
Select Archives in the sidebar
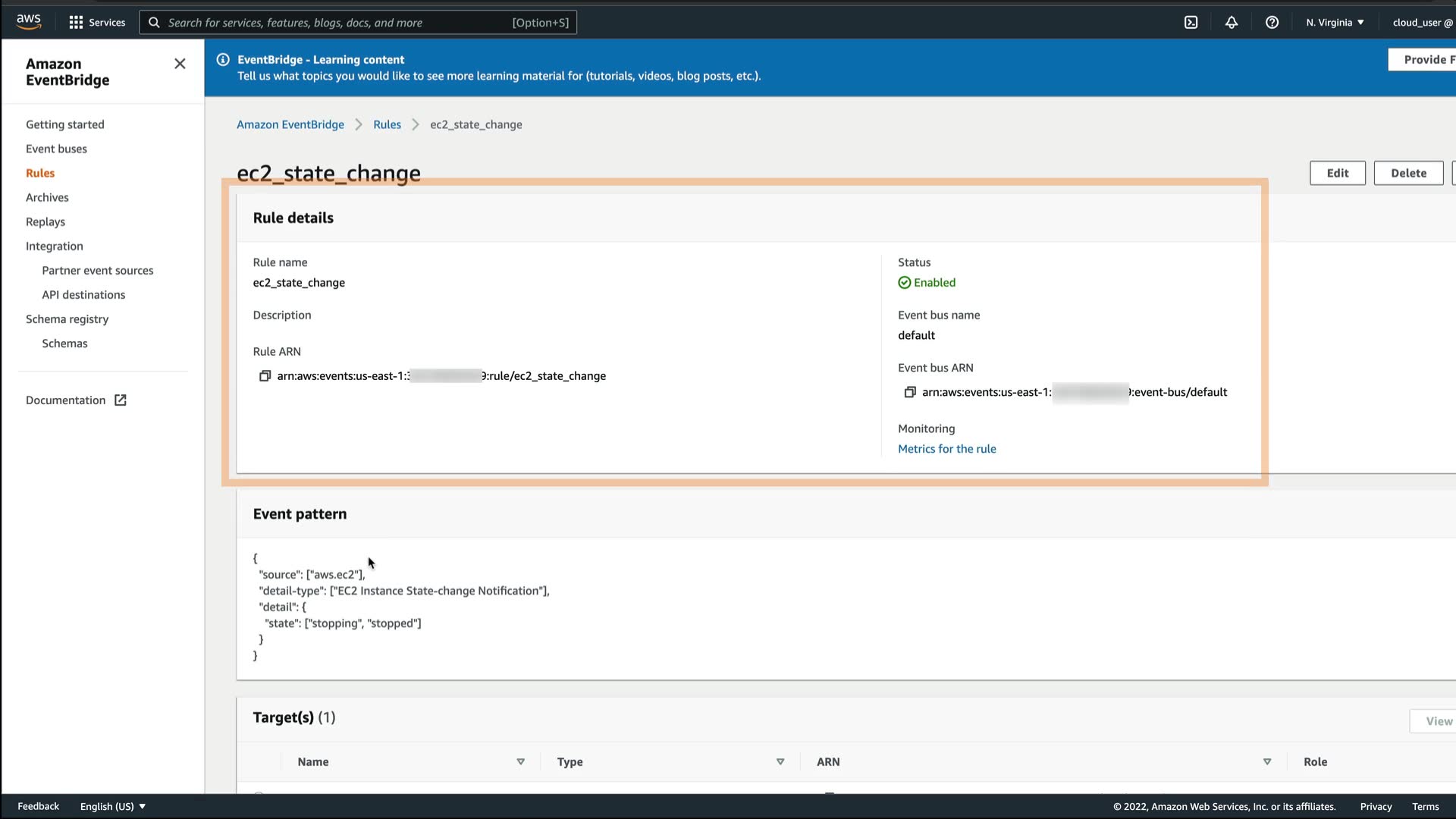[47, 197]
